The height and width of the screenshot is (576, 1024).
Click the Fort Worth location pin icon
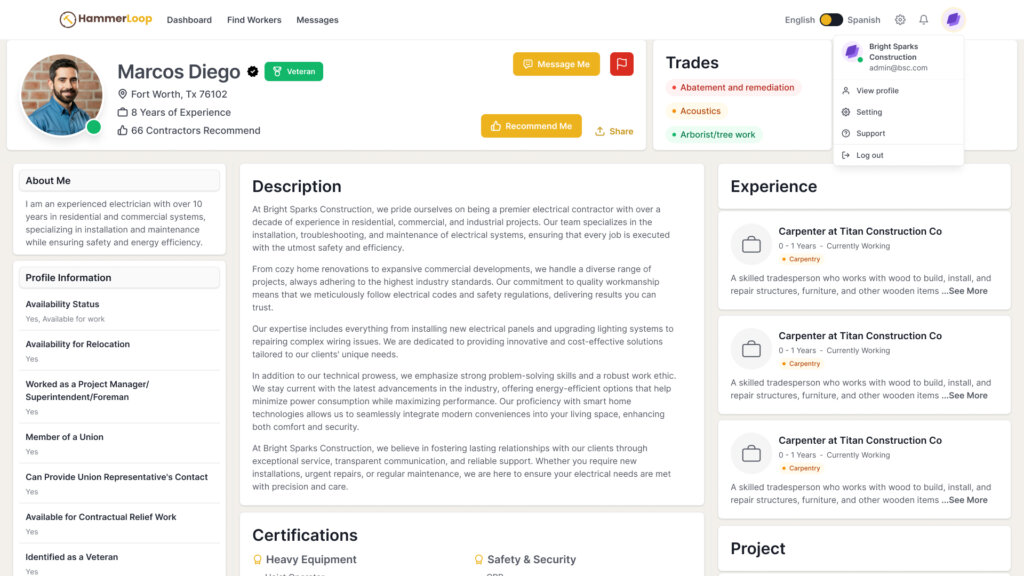(123, 95)
